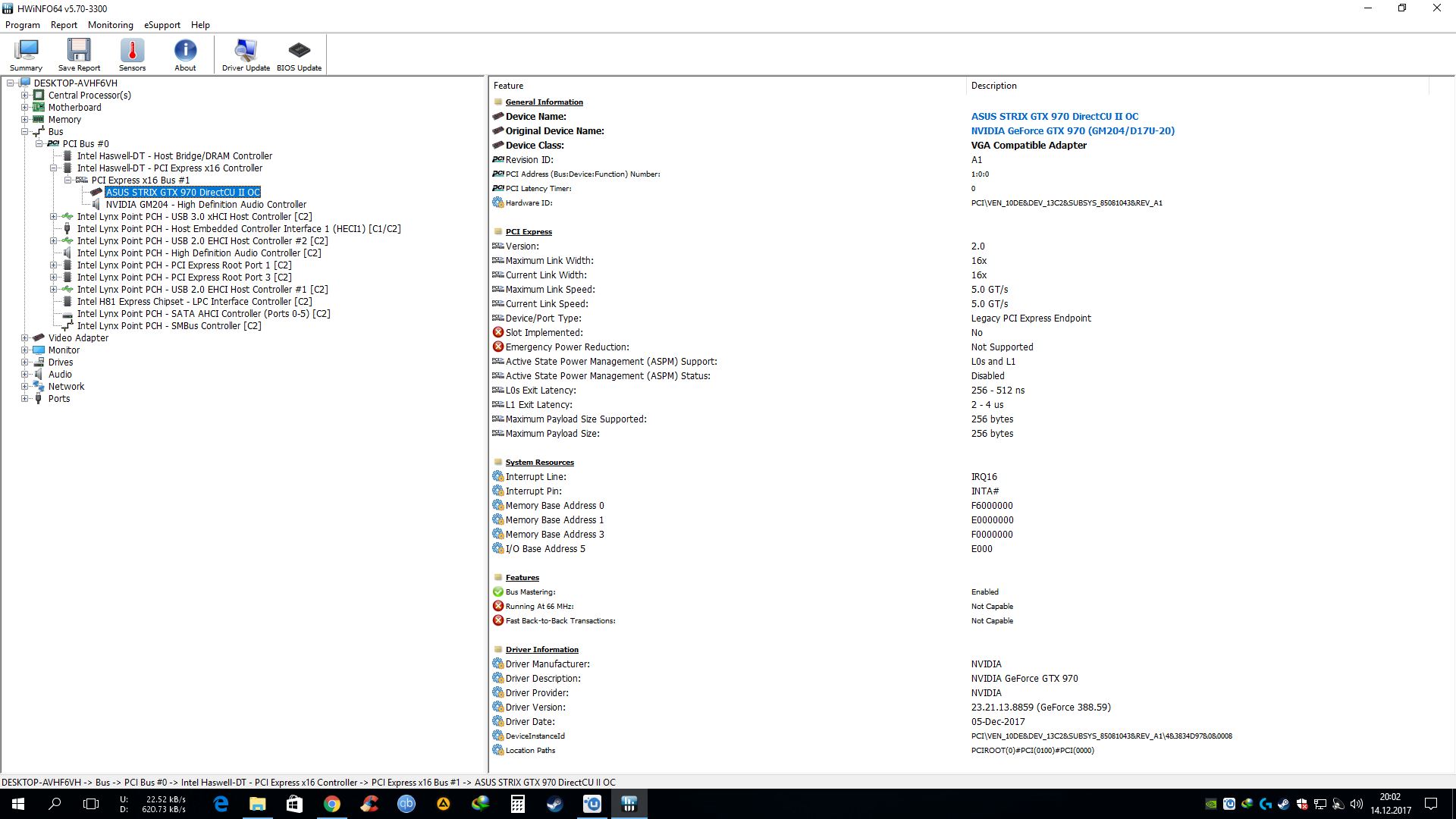Open taskbar Search magnifier
This screenshot has height=819, width=1456.
pos(55,804)
